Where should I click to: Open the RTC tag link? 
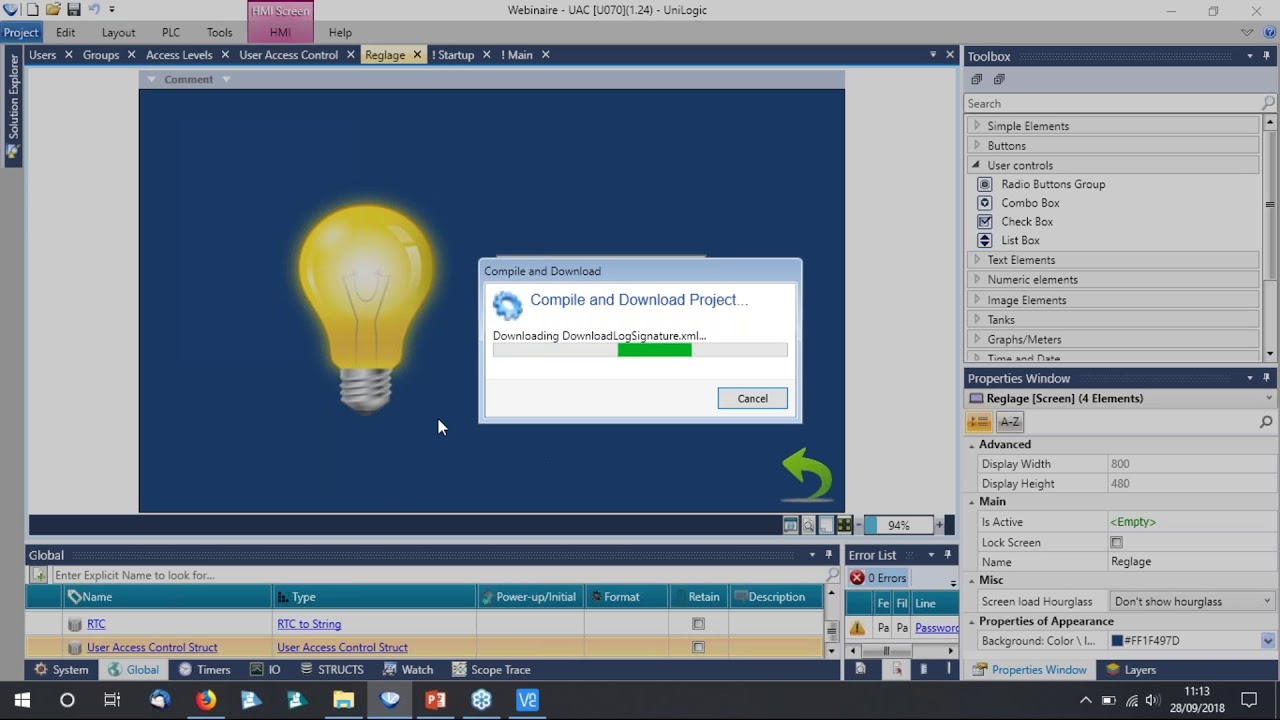click(x=96, y=624)
